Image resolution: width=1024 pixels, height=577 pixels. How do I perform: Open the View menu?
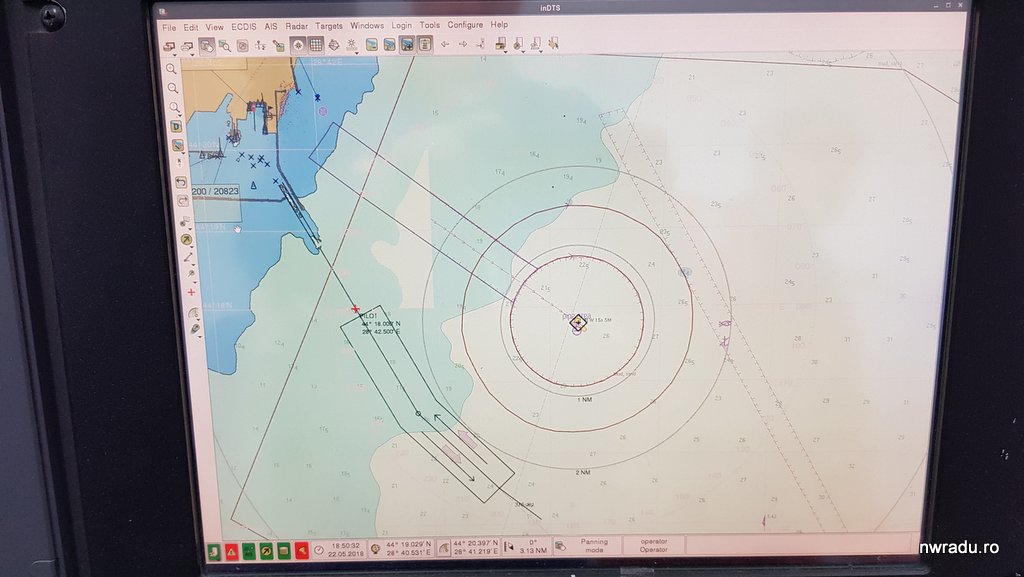[x=214, y=27]
